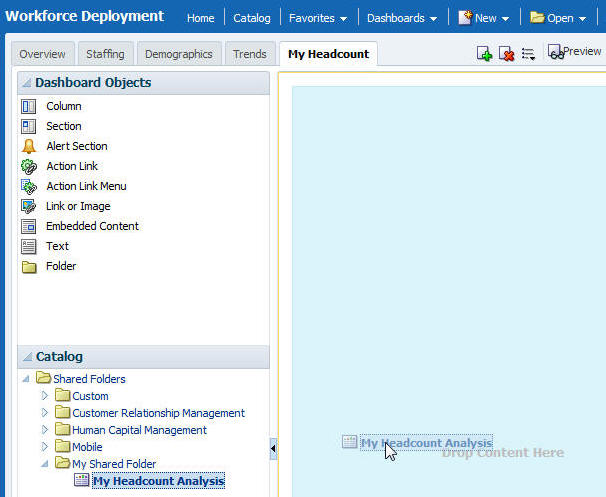
Task: Select Folder label in Dashboard Objects
Action: pyautogui.click(x=61, y=267)
